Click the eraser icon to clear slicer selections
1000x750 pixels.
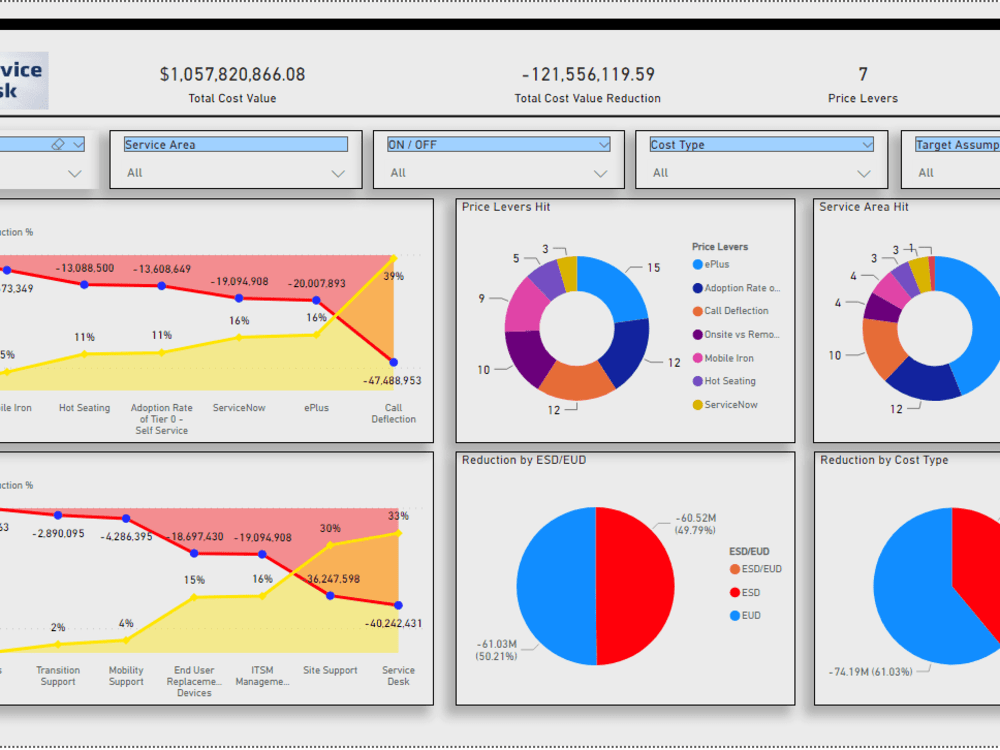[x=57, y=144]
